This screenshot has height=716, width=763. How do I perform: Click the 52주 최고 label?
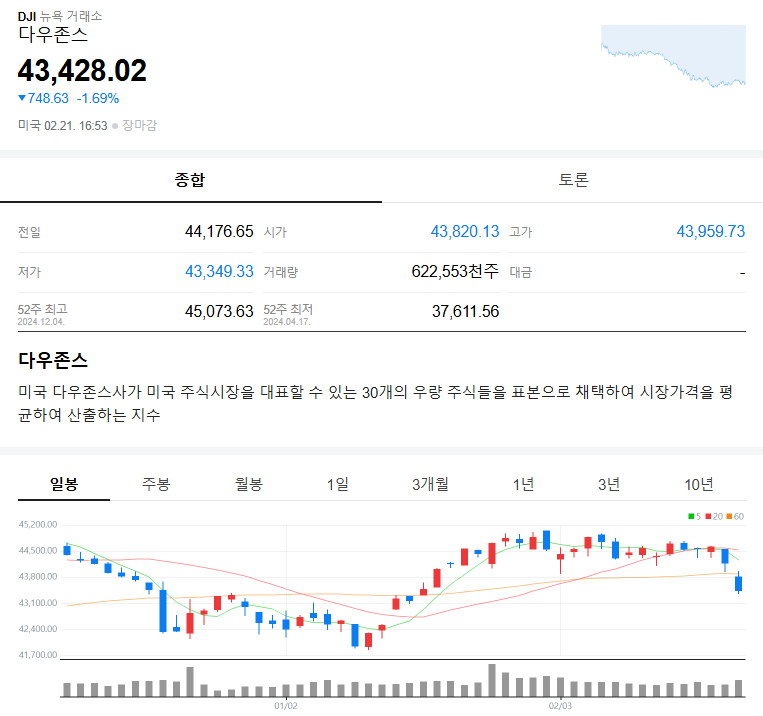[43, 309]
